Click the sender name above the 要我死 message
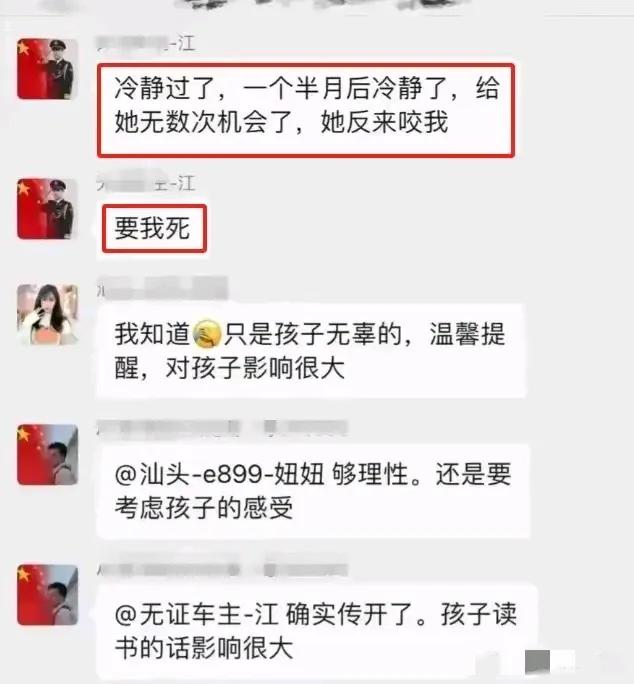This screenshot has width=634, height=684. point(146,185)
